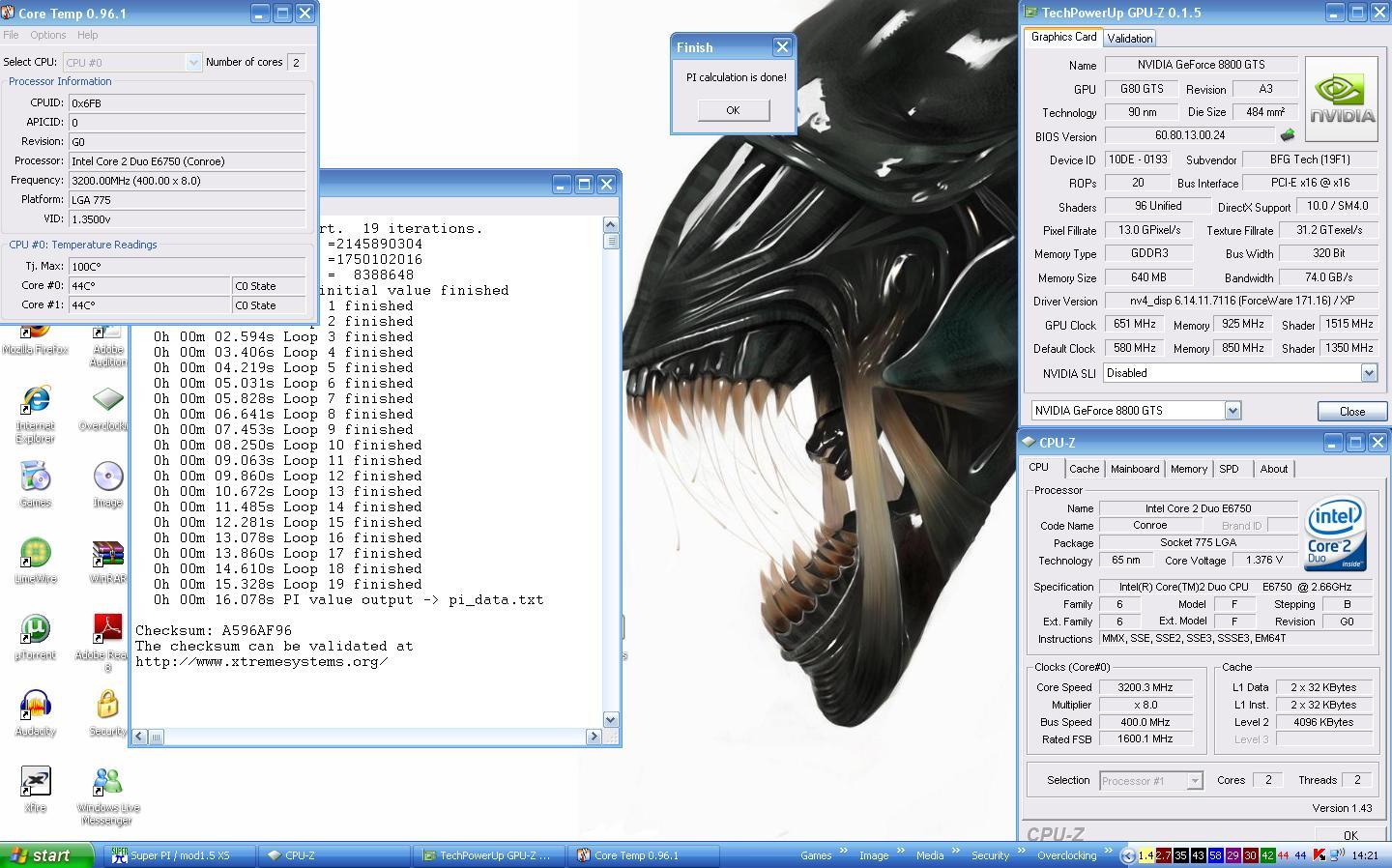Launch the Audacity desktop shortcut
Image resolution: width=1392 pixels, height=868 pixels.
pos(35,705)
